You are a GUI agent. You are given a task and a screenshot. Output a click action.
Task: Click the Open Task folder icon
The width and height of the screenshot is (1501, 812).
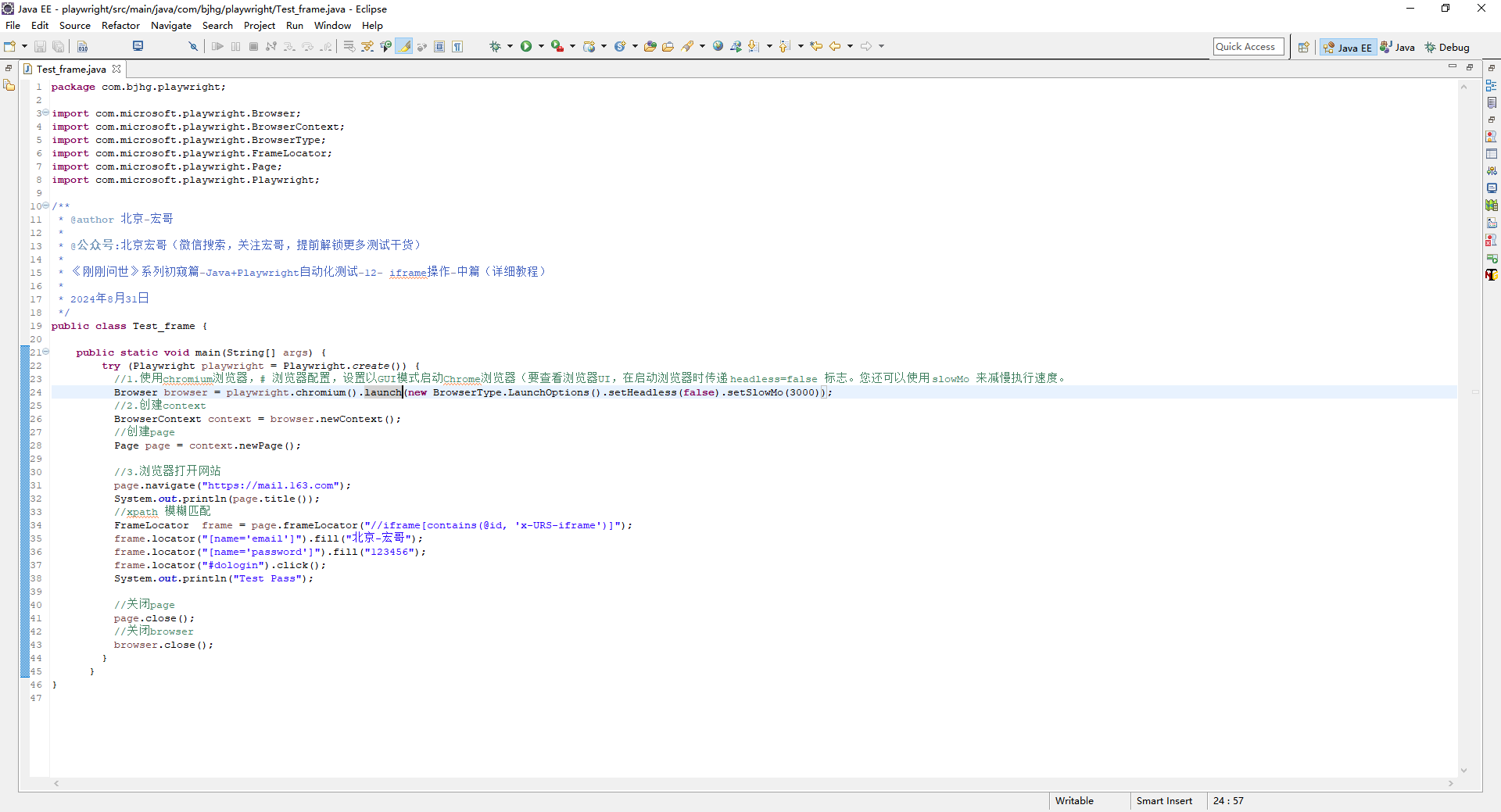[x=668, y=47]
